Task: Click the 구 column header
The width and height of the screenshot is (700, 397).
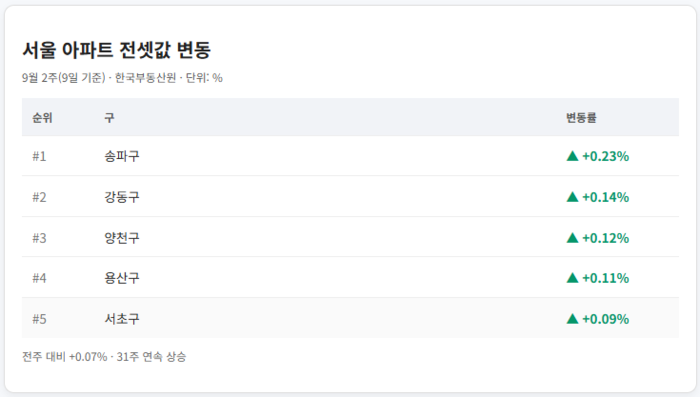Action: pos(109,118)
